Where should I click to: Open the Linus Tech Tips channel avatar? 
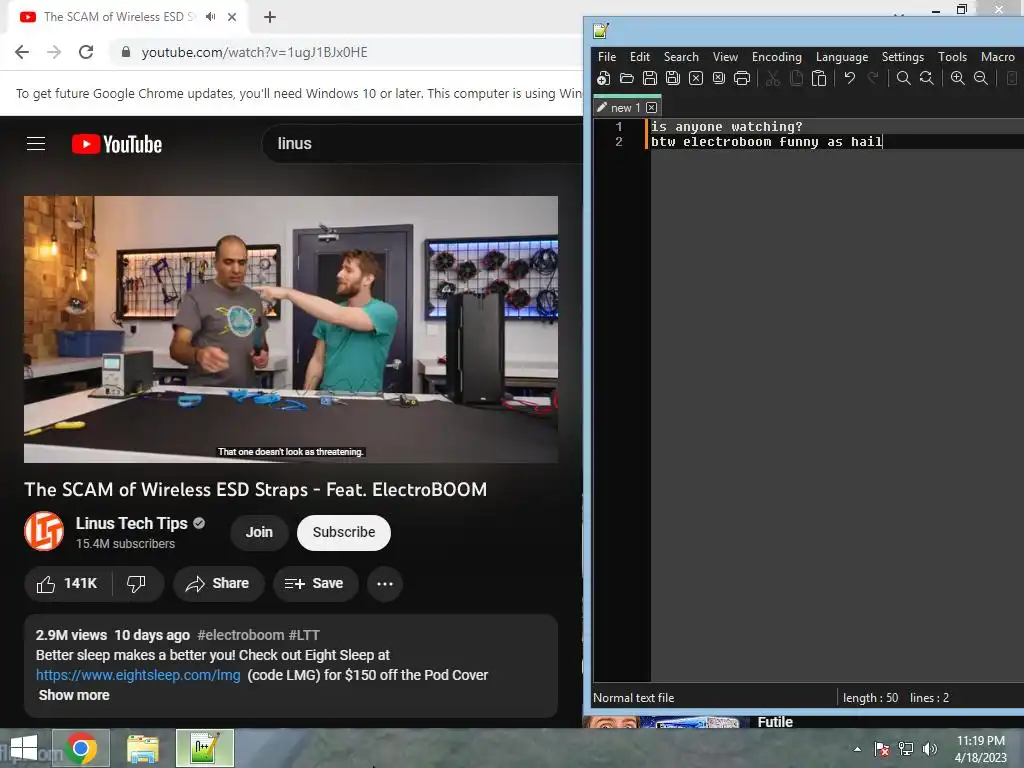pos(44,532)
